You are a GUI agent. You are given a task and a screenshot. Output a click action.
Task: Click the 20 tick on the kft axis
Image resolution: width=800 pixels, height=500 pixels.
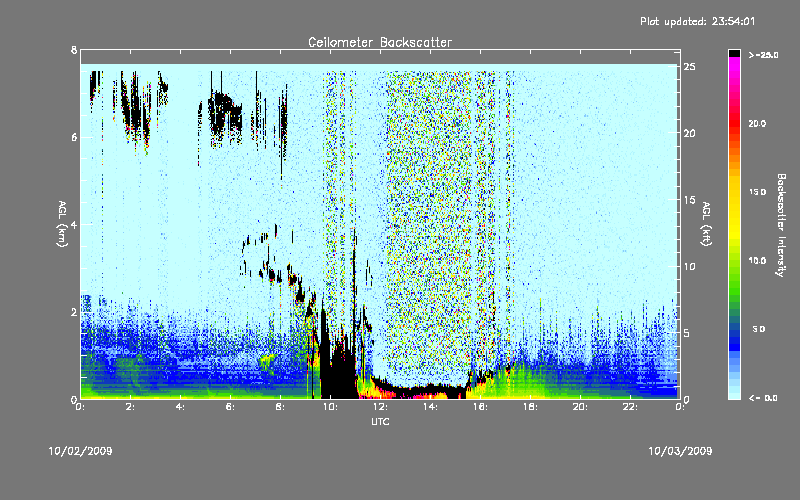pos(689,133)
